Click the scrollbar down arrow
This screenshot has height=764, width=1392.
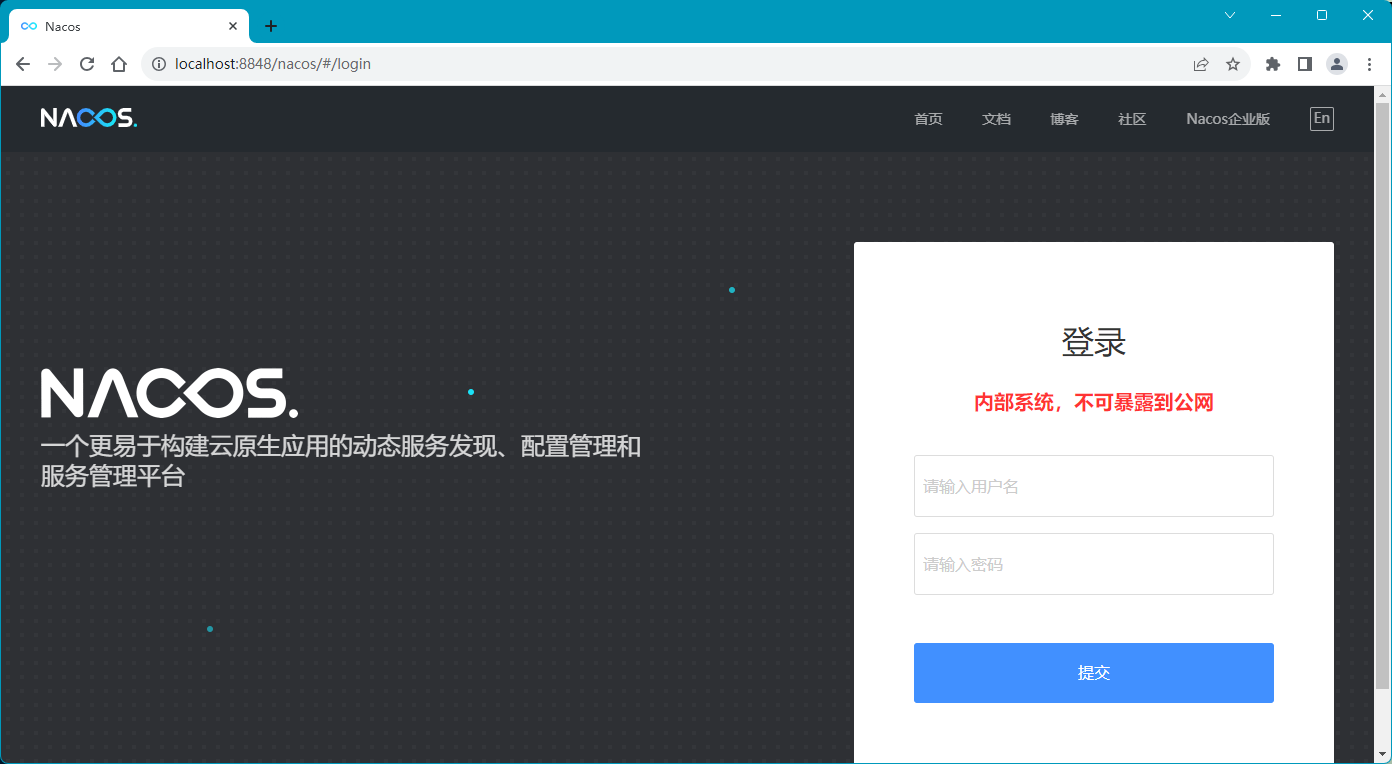point(1383,753)
